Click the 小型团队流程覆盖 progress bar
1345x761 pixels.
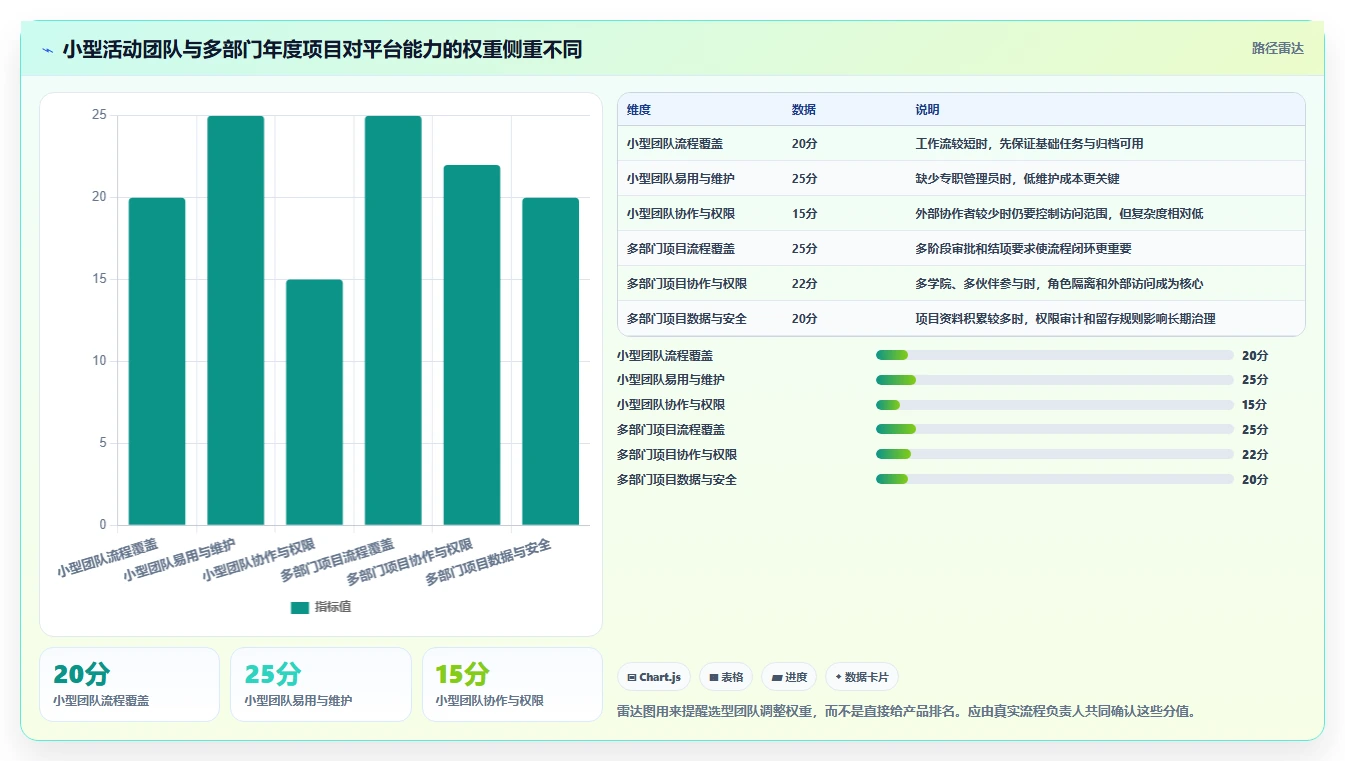pos(1054,355)
